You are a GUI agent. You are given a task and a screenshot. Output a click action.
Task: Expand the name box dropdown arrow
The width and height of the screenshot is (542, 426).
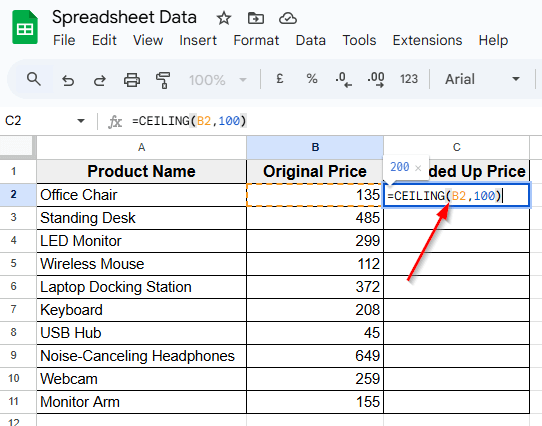point(81,121)
